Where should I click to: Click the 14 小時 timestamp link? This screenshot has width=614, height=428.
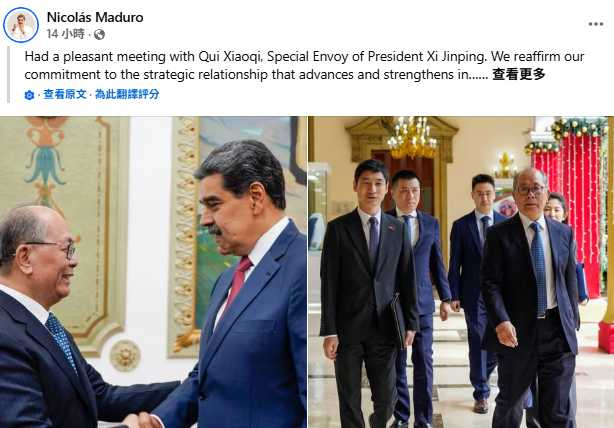click(65, 34)
